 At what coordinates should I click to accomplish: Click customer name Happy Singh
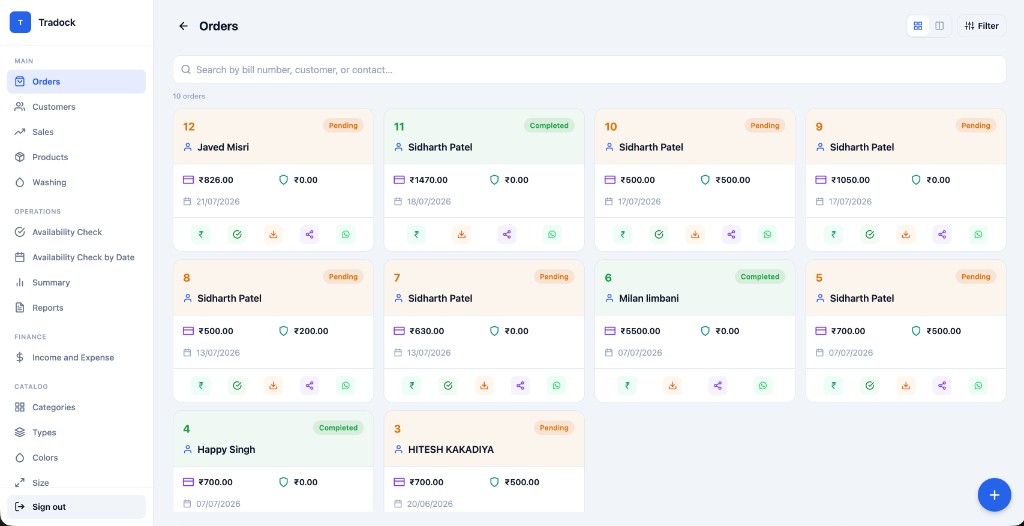point(226,450)
